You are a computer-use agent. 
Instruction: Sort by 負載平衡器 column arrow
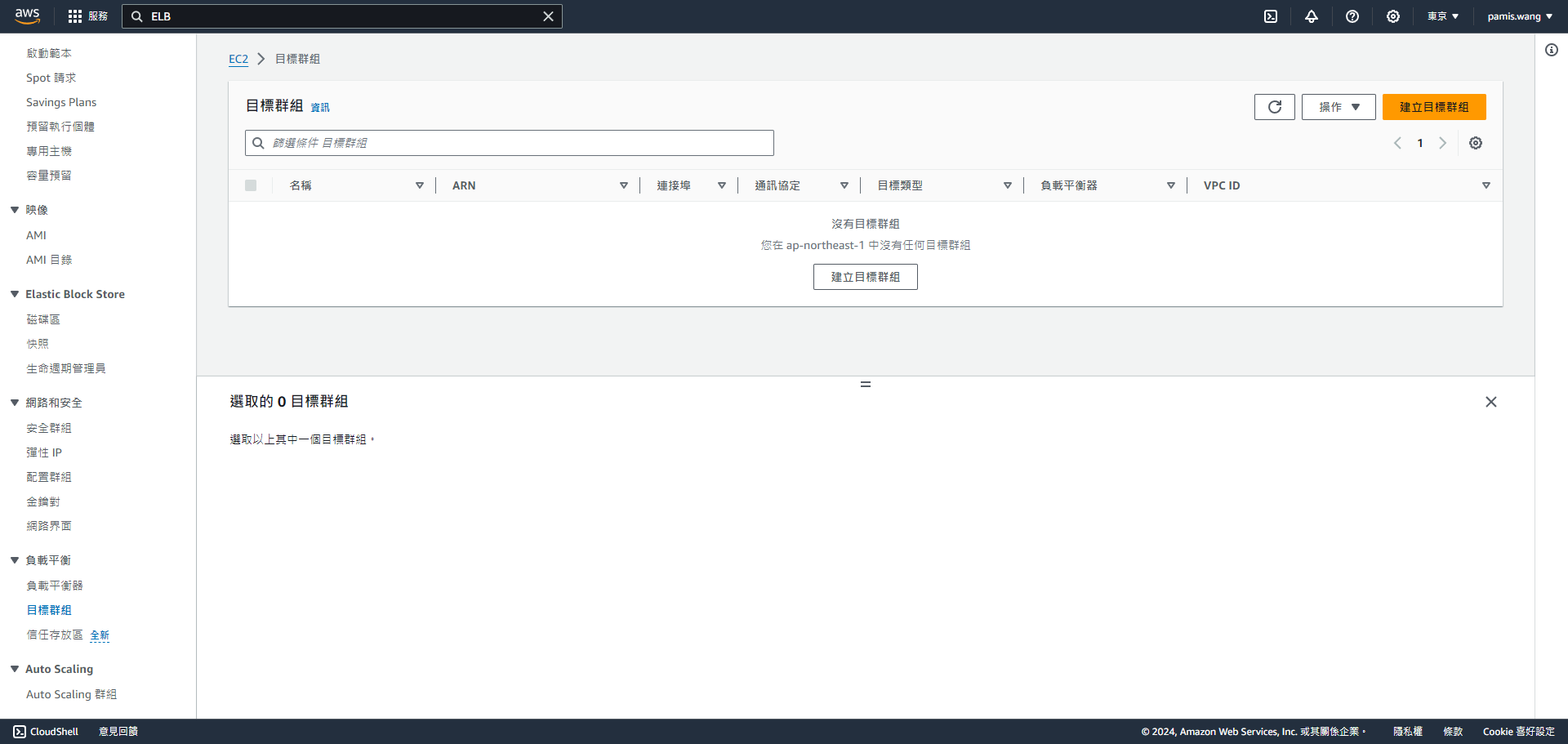click(x=1171, y=185)
